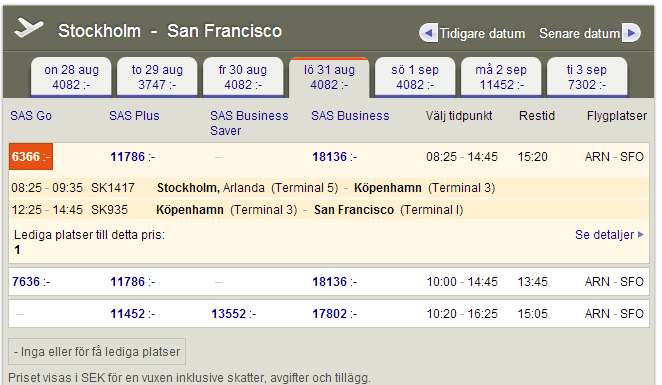Select the highlighted 6366 SAS Go fare

point(31,157)
